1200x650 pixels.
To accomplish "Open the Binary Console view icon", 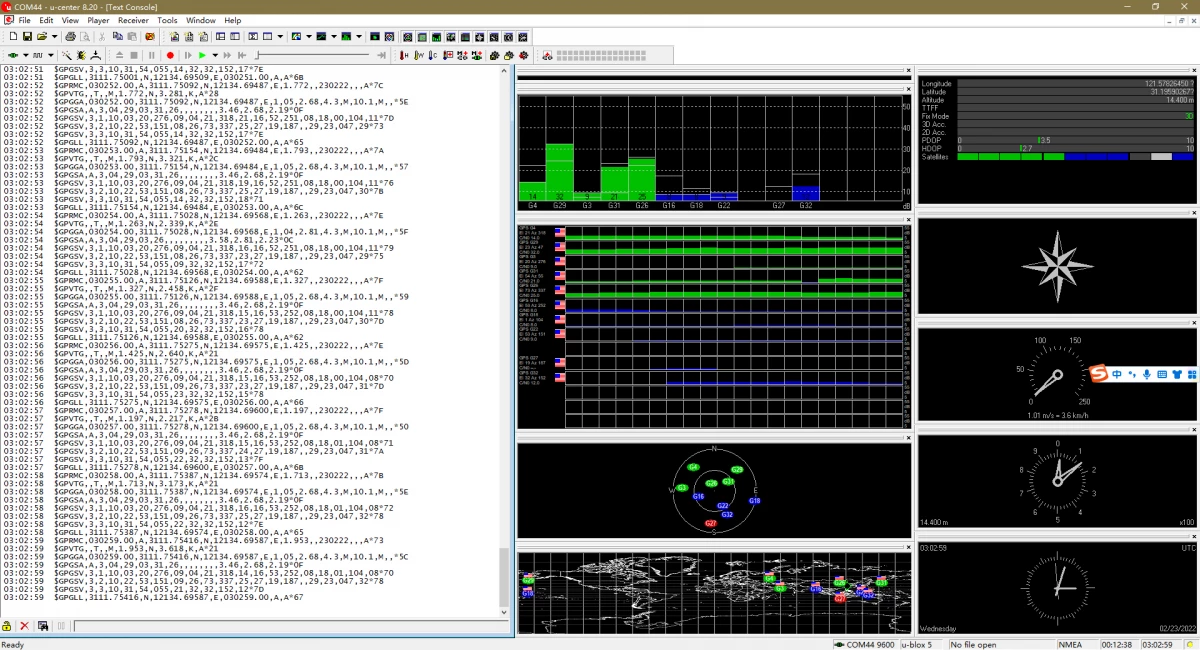I will tap(189, 37).
